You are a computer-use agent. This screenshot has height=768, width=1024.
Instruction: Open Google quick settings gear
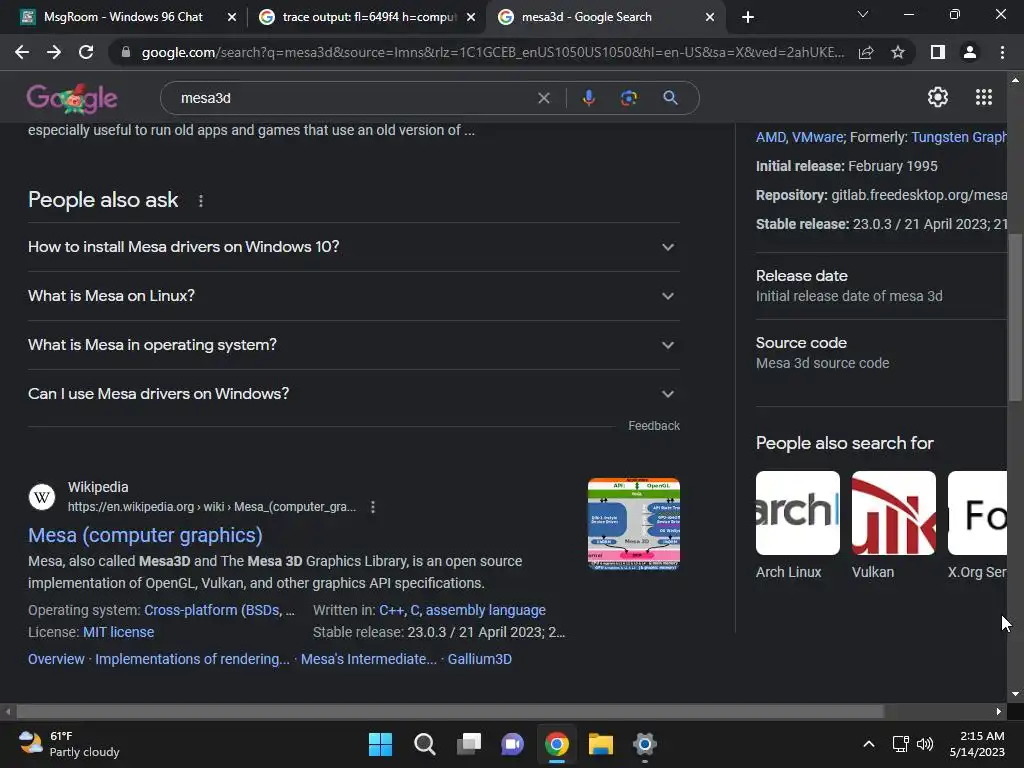(x=938, y=97)
